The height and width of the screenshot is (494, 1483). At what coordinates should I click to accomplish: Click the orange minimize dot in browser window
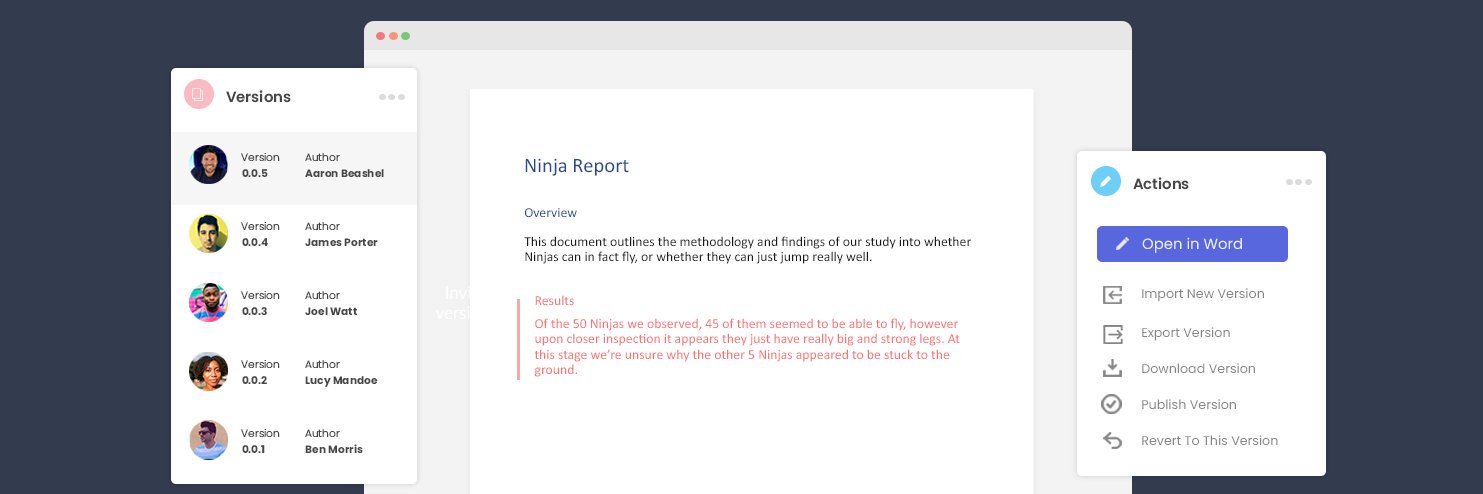point(393,36)
